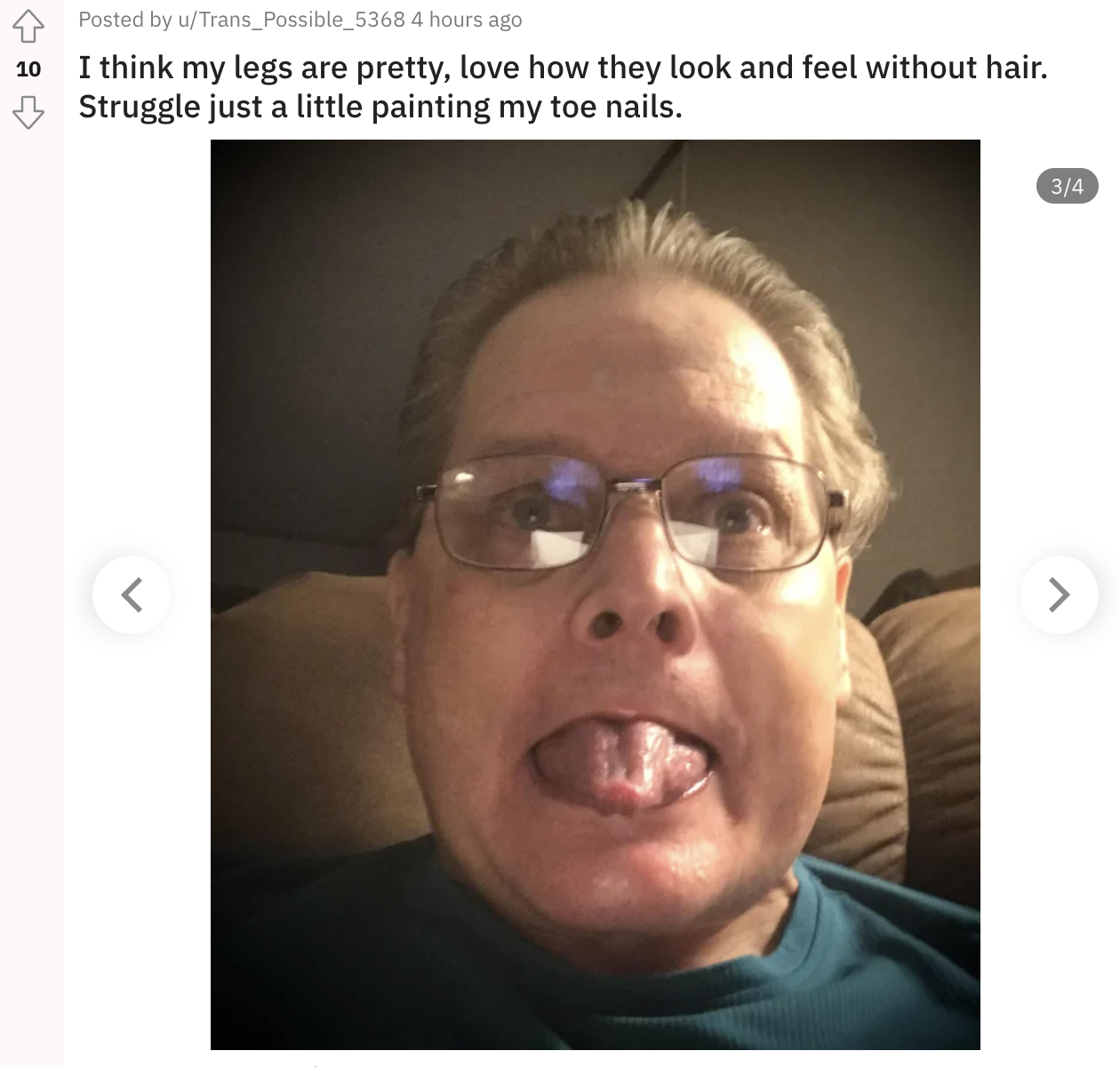Select the second title line about toe nails

click(x=380, y=107)
